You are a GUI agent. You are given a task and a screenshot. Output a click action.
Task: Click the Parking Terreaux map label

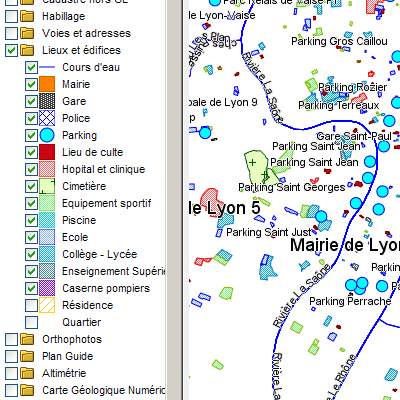(x=339, y=105)
